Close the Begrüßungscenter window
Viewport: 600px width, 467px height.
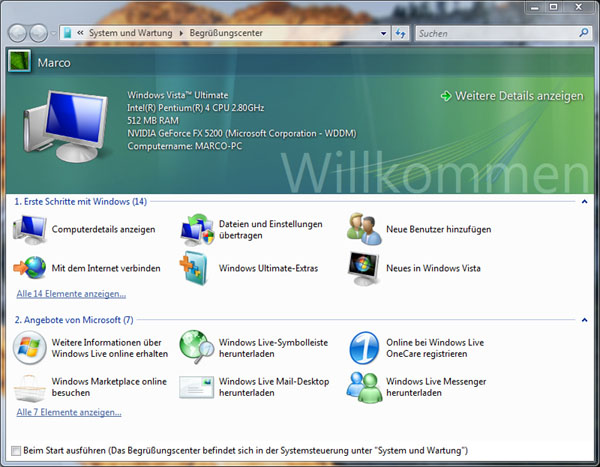[x=579, y=7]
